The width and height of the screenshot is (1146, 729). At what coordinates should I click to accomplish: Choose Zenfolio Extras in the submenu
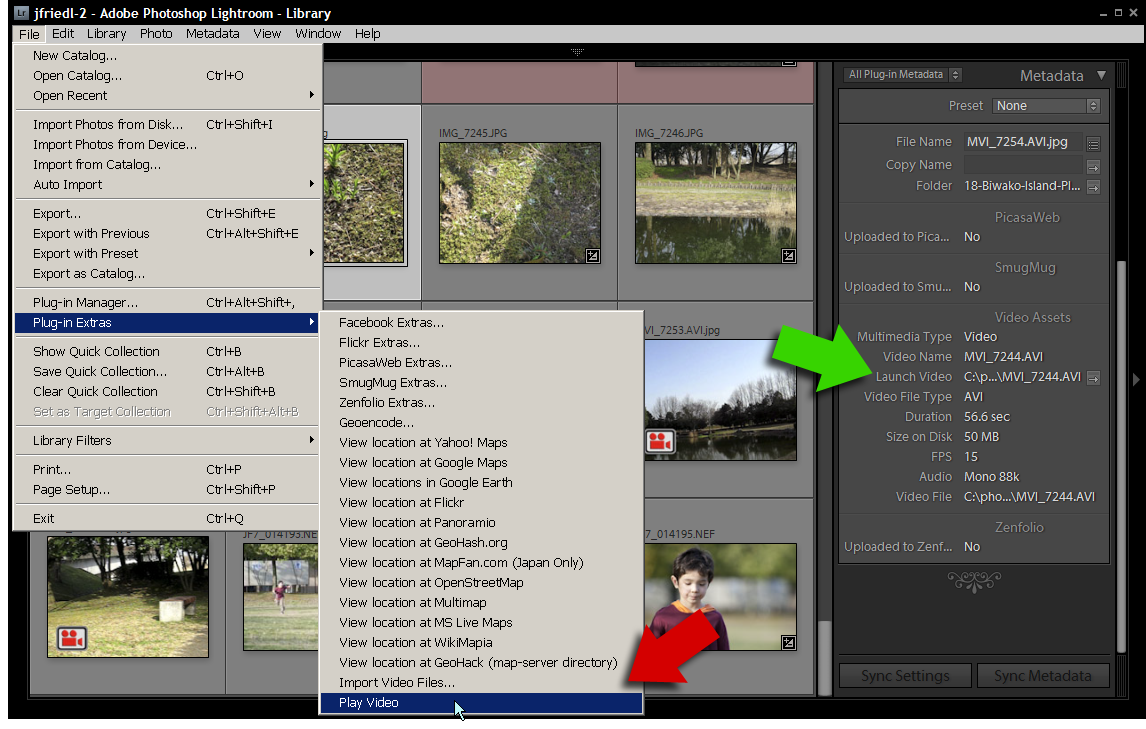point(482,403)
